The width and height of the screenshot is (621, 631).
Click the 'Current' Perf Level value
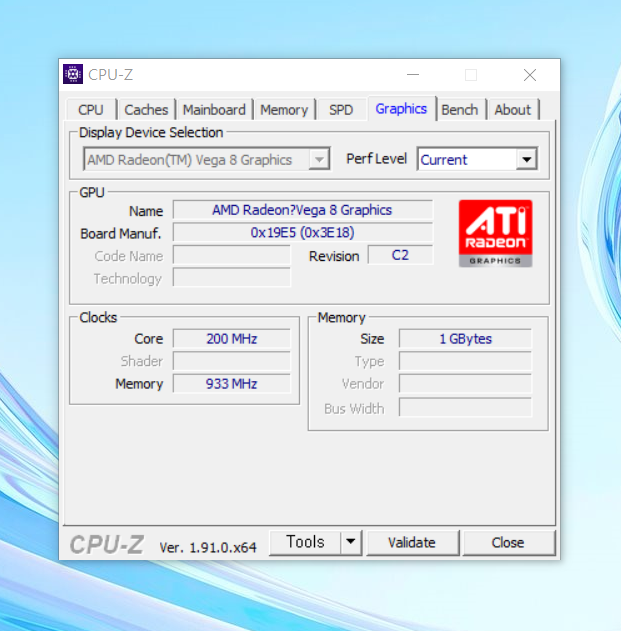444,160
